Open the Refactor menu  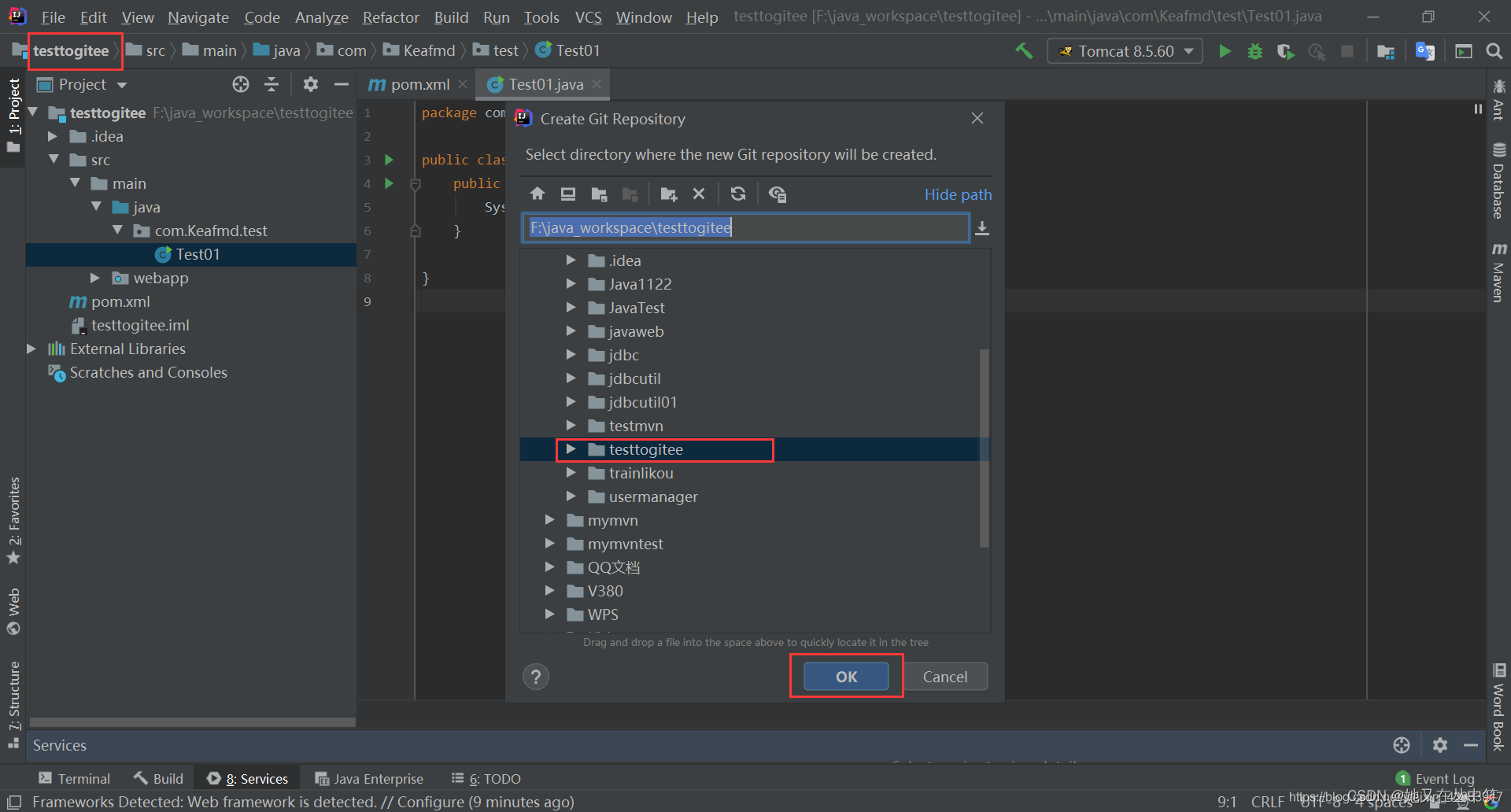(390, 17)
